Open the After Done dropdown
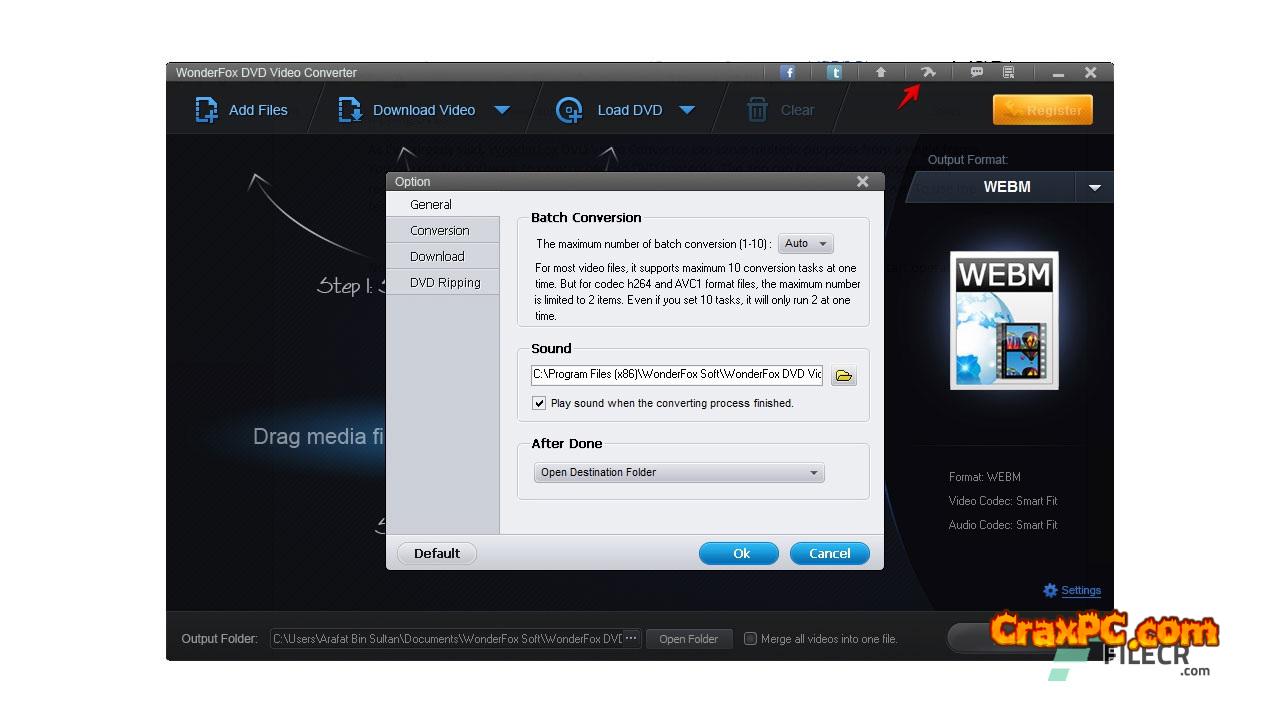Screen dimensions: 1280x720 [679, 472]
